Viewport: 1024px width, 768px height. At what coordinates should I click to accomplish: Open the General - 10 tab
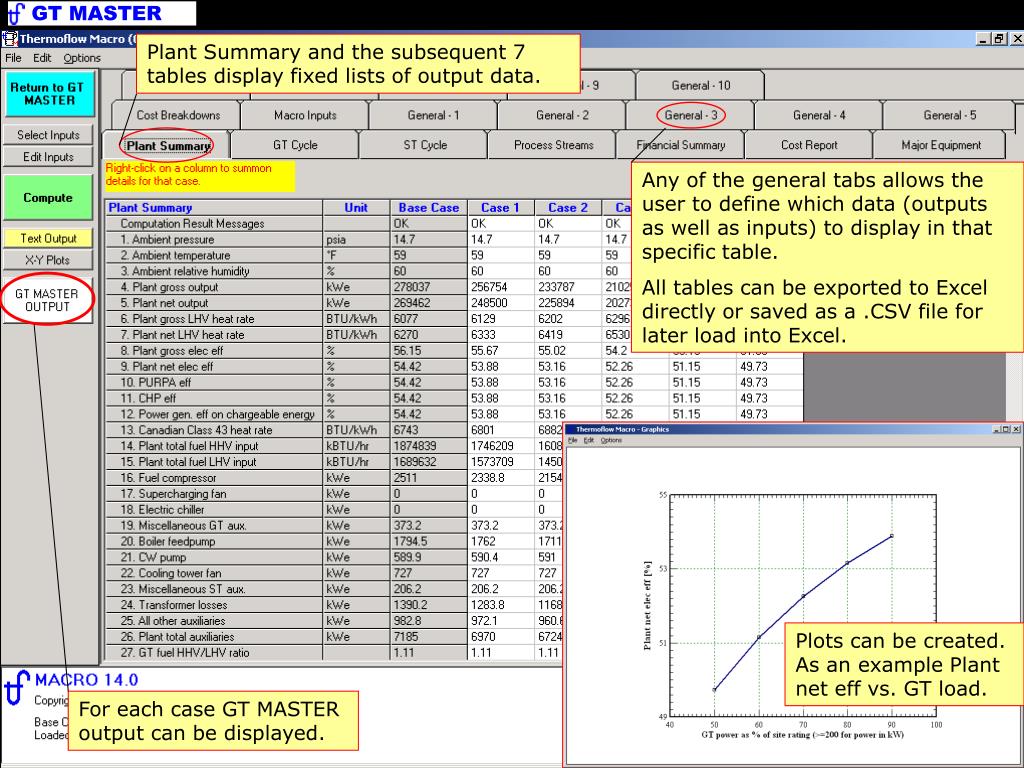[701, 86]
